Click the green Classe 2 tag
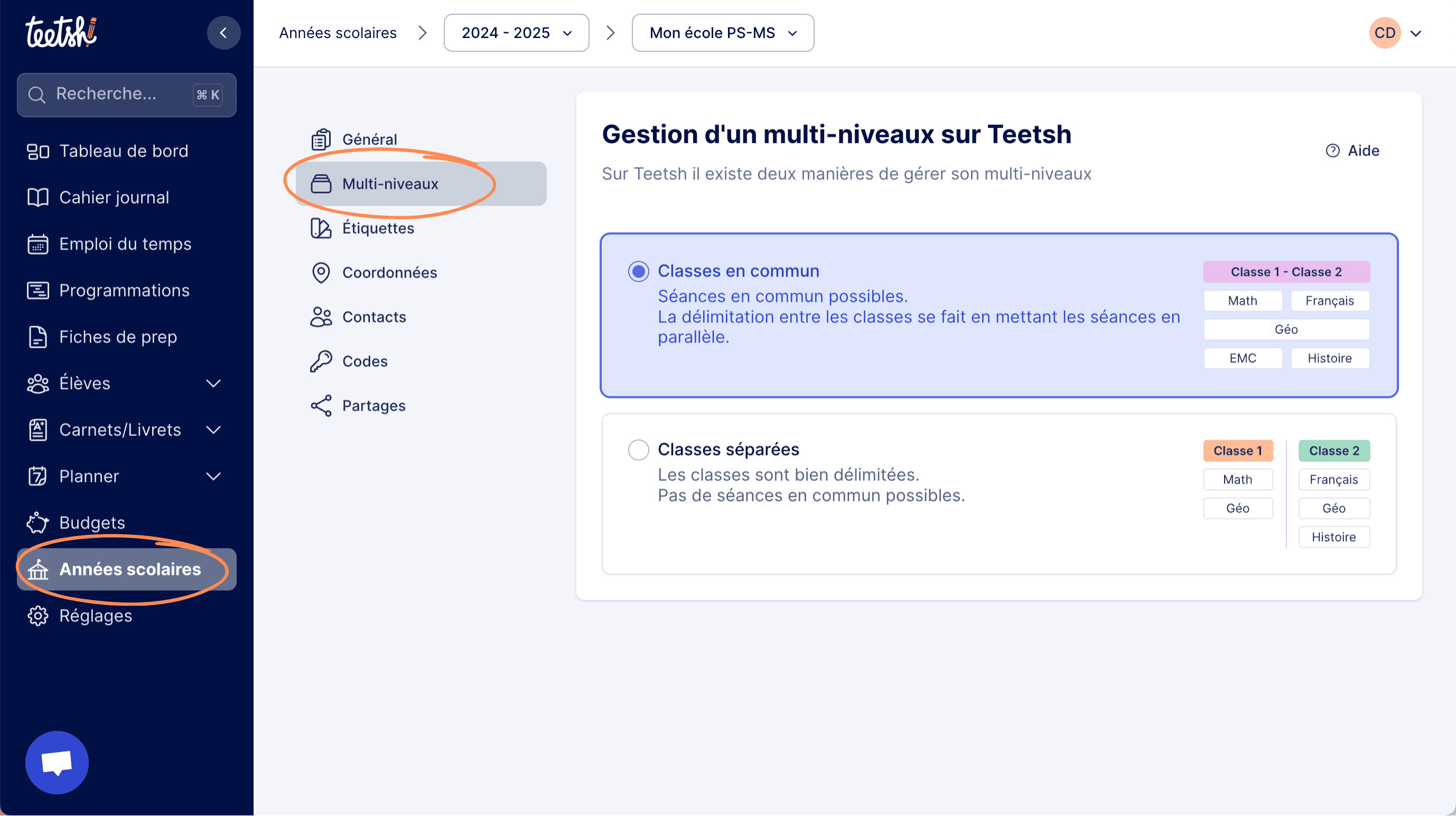1456x816 pixels. click(x=1334, y=451)
